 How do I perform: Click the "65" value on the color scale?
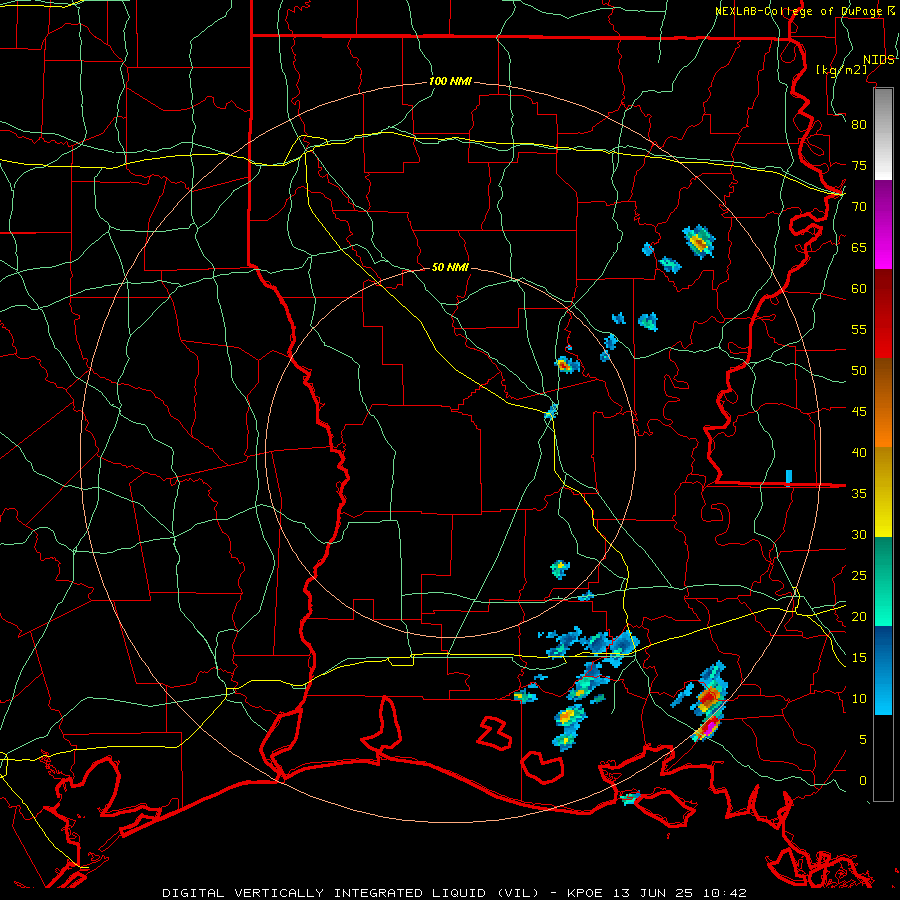pyautogui.click(x=859, y=247)
